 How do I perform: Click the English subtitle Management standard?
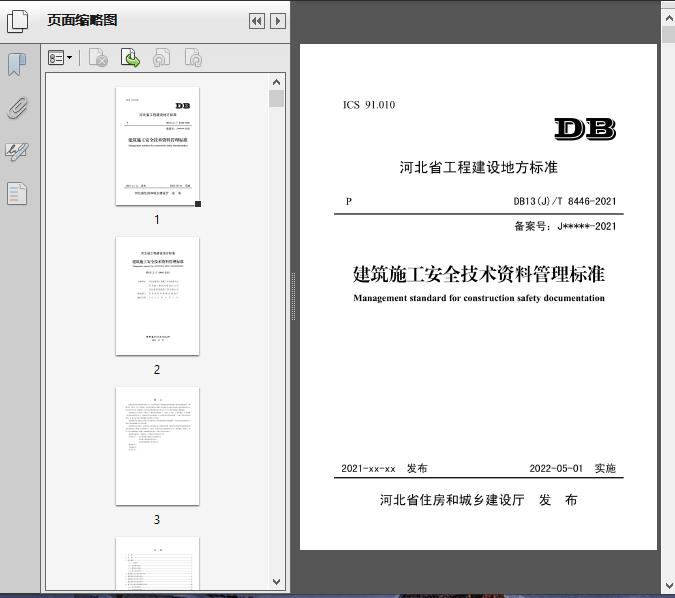coord(479,298)
